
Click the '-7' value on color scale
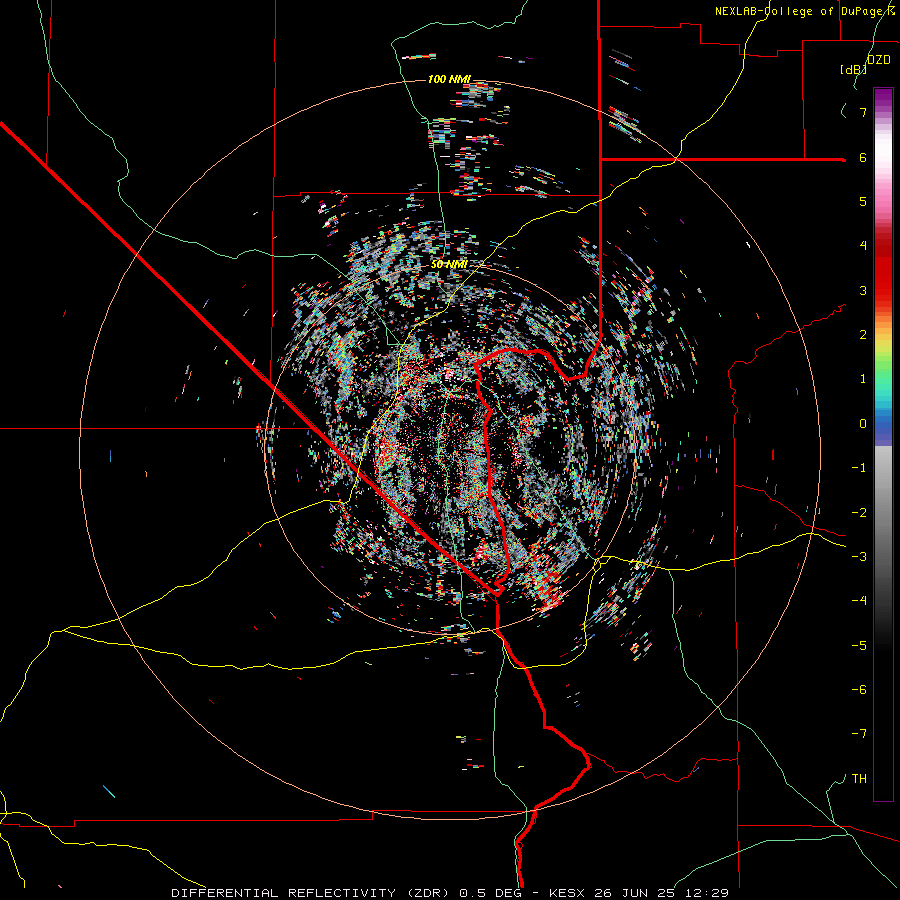859,734
